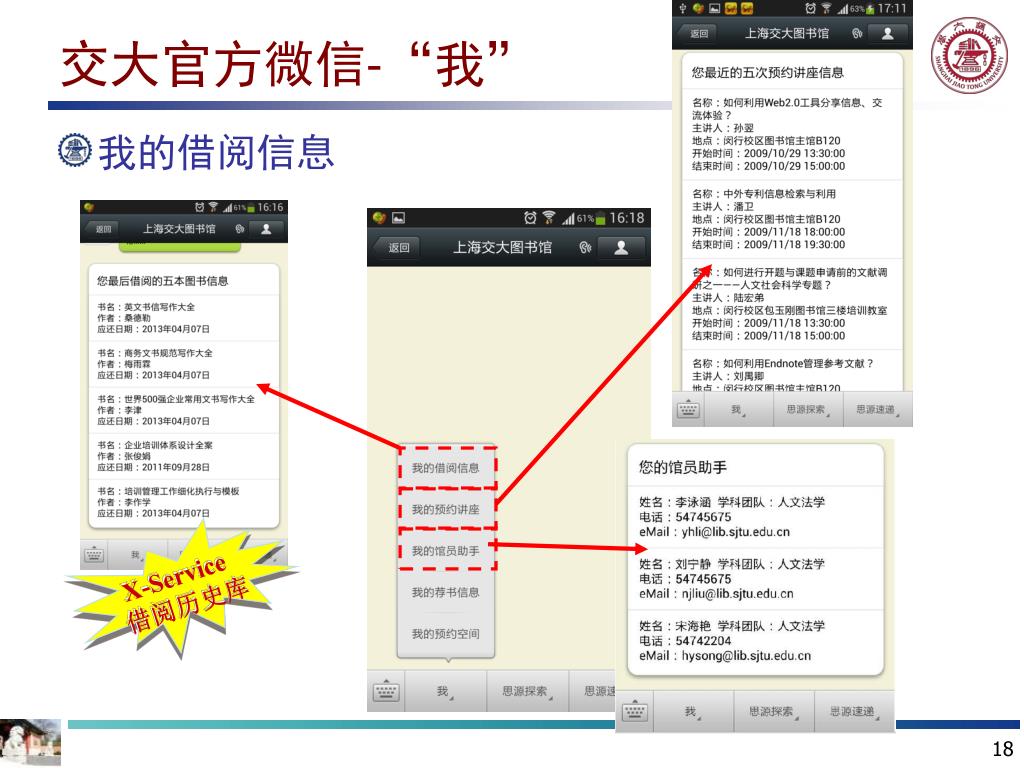The width and height of the screenshot is (1024, 768).
Task: Open 我 menu below 您的馆员助手 panel
Action: click(x=692, y=711)
